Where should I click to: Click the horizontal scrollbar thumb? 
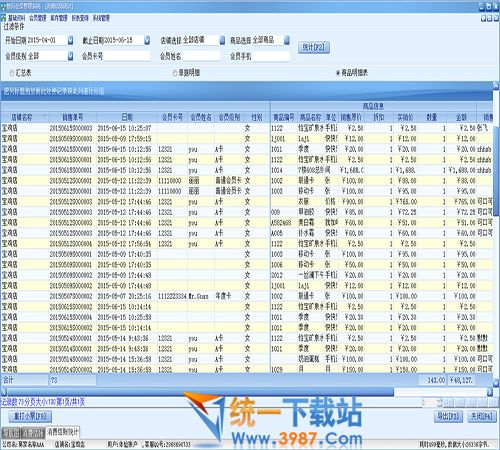[200, 392]
